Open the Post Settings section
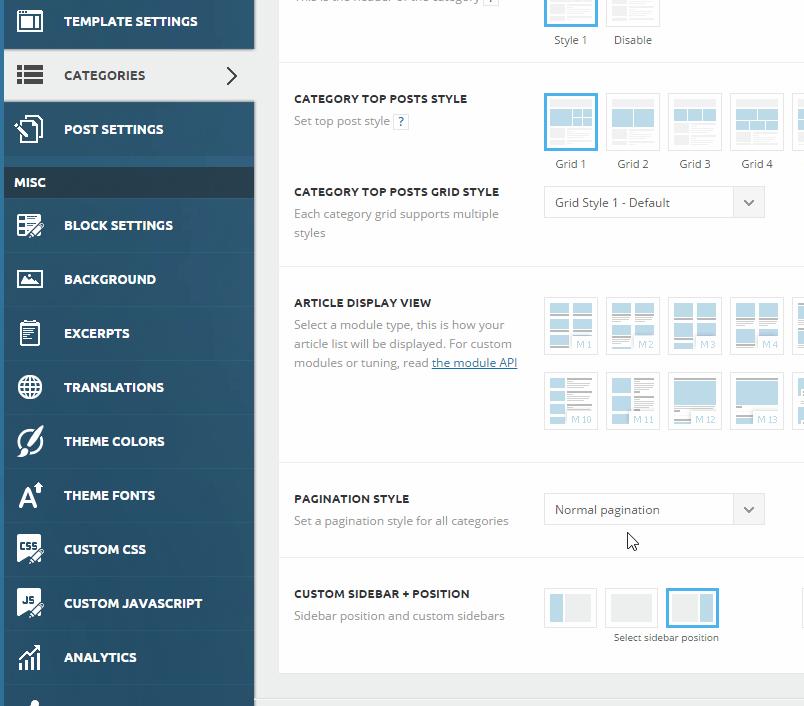 pos(129,129)
